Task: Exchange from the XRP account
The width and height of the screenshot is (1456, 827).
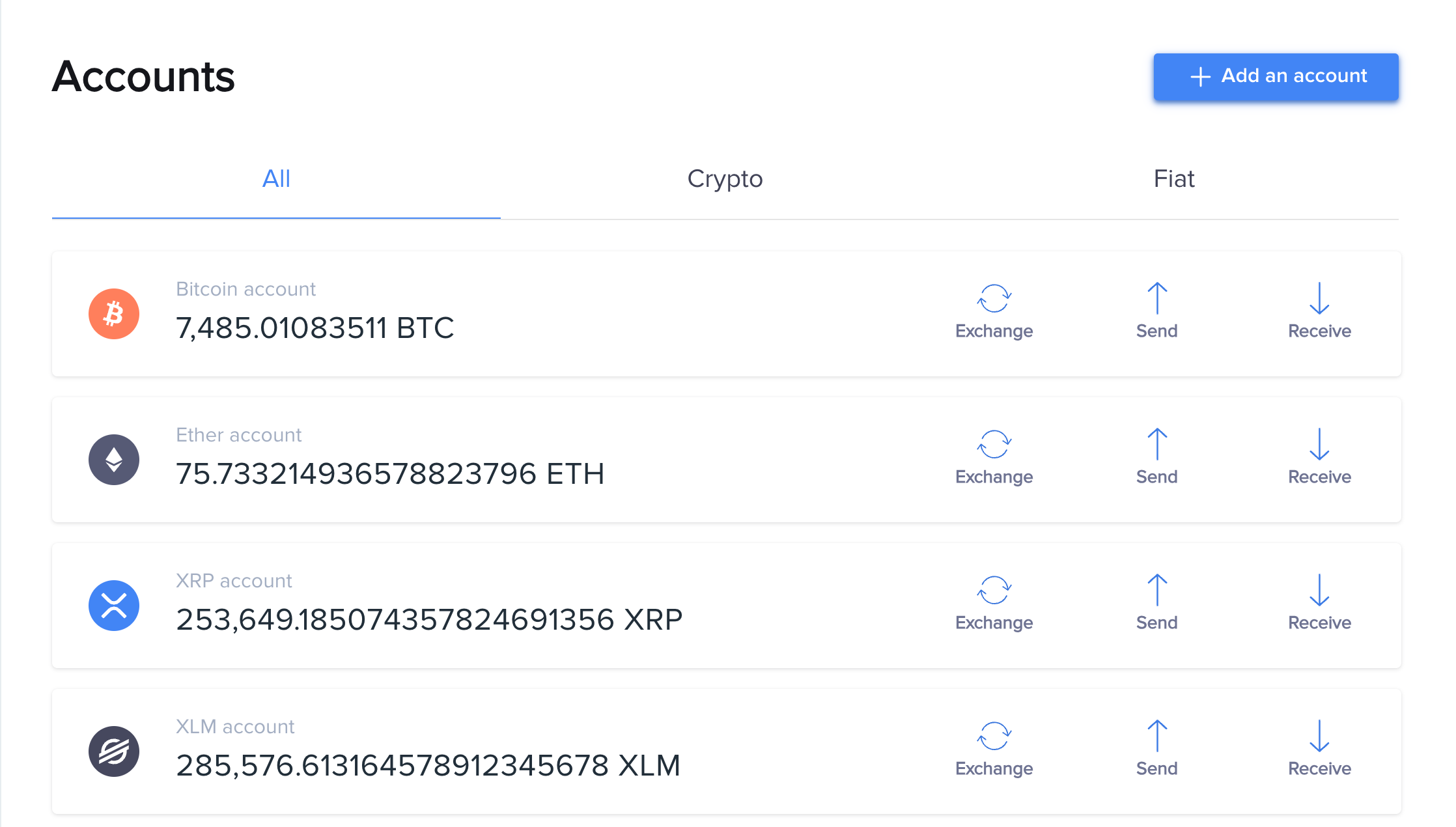Action: [x=994, y=603]
